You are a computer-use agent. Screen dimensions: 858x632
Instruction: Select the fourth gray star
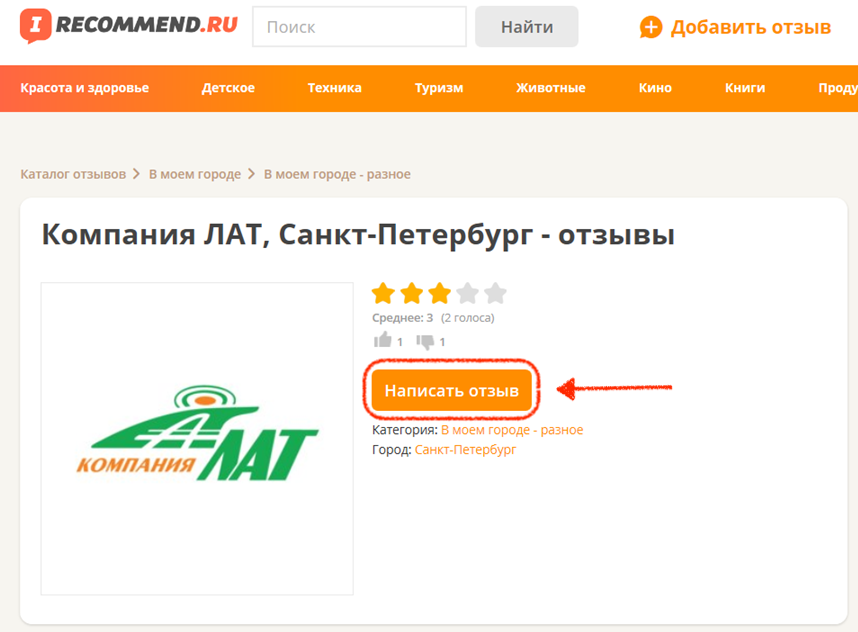(467, 293)
